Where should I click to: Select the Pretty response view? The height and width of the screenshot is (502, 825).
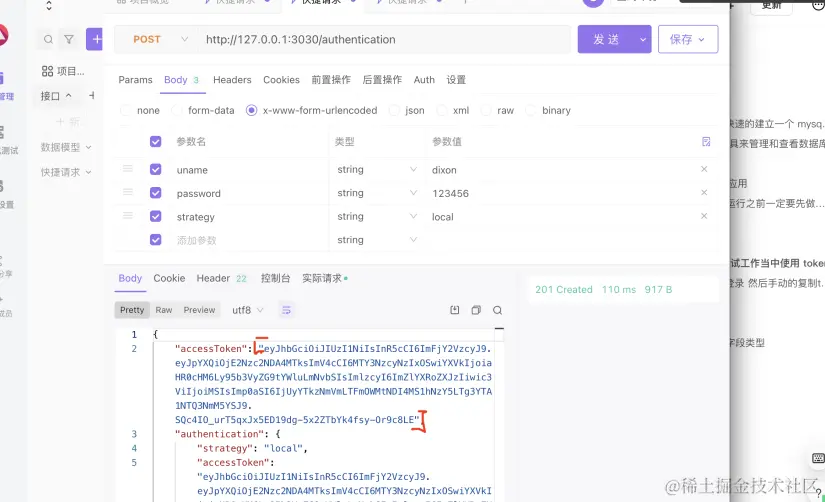[x=132, y=310]
